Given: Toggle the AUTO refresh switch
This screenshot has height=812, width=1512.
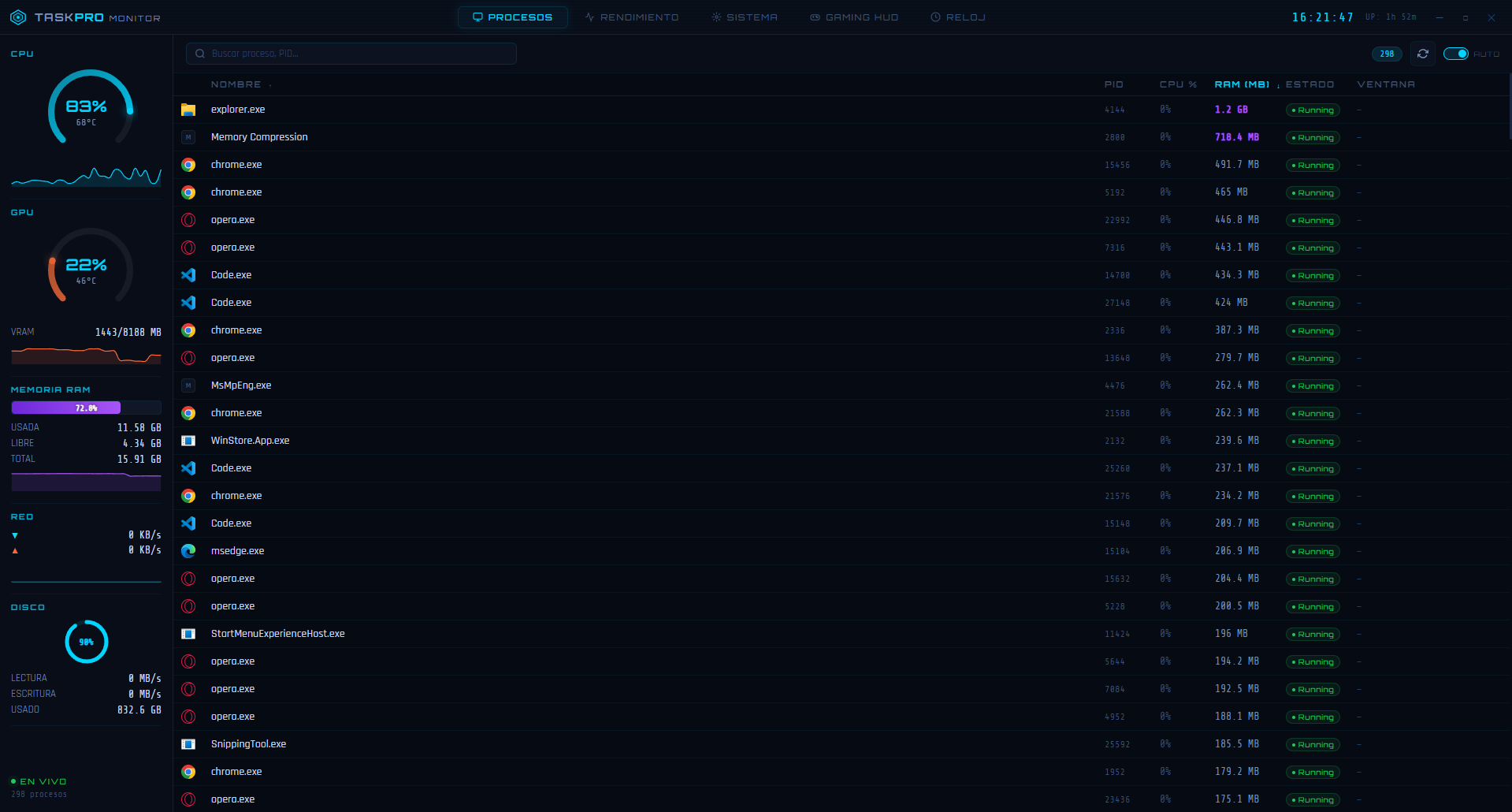Looking at the screenshot, I should pos(1456,54).
